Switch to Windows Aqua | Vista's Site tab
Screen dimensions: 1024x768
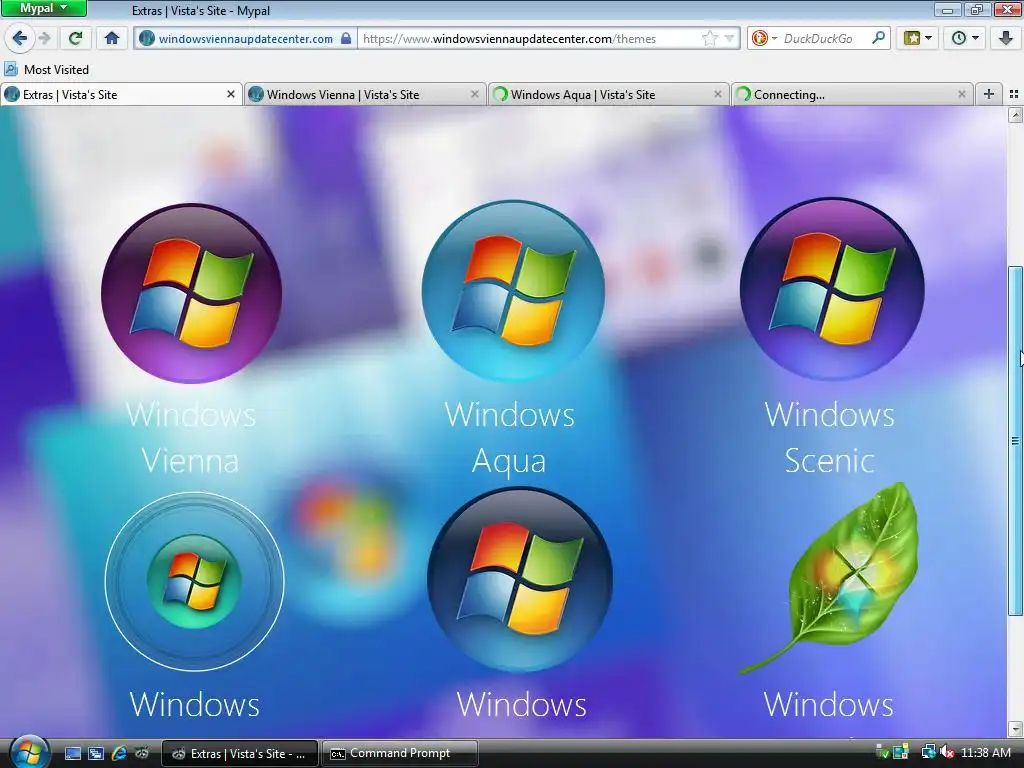(x=609, y=95)
